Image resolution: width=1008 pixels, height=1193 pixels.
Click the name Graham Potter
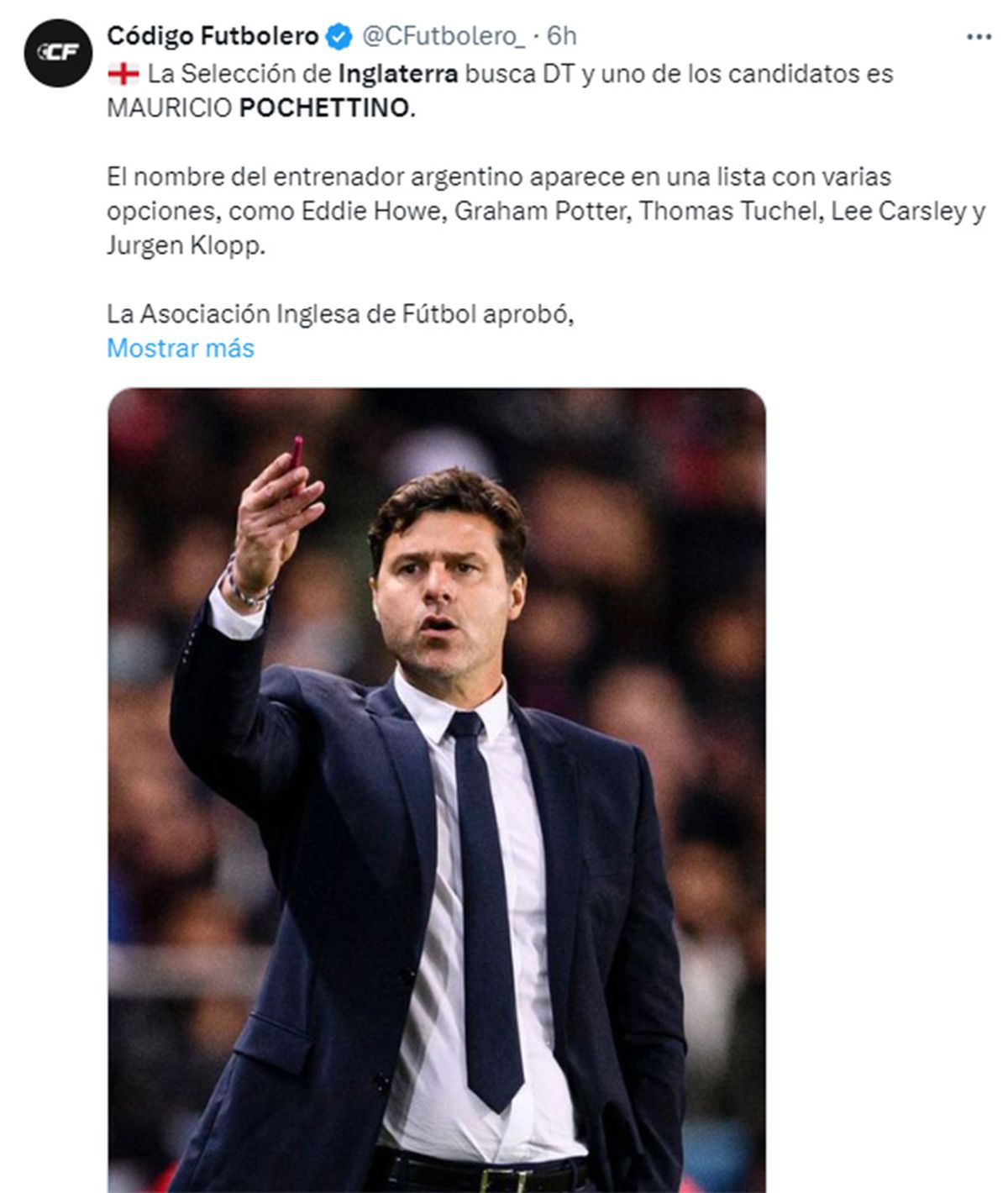542,211
